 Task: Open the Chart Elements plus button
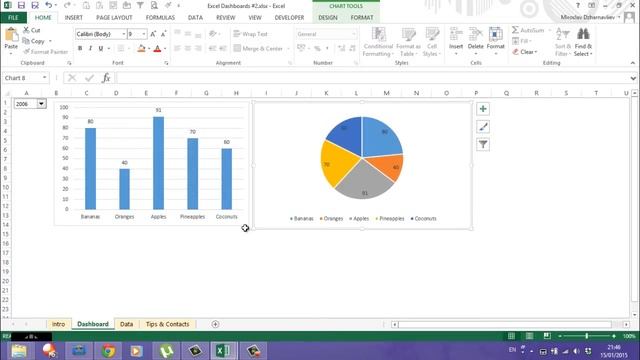point(483,109)
